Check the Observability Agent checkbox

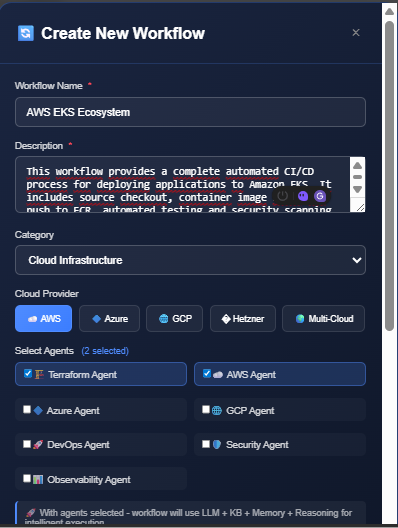27,478
